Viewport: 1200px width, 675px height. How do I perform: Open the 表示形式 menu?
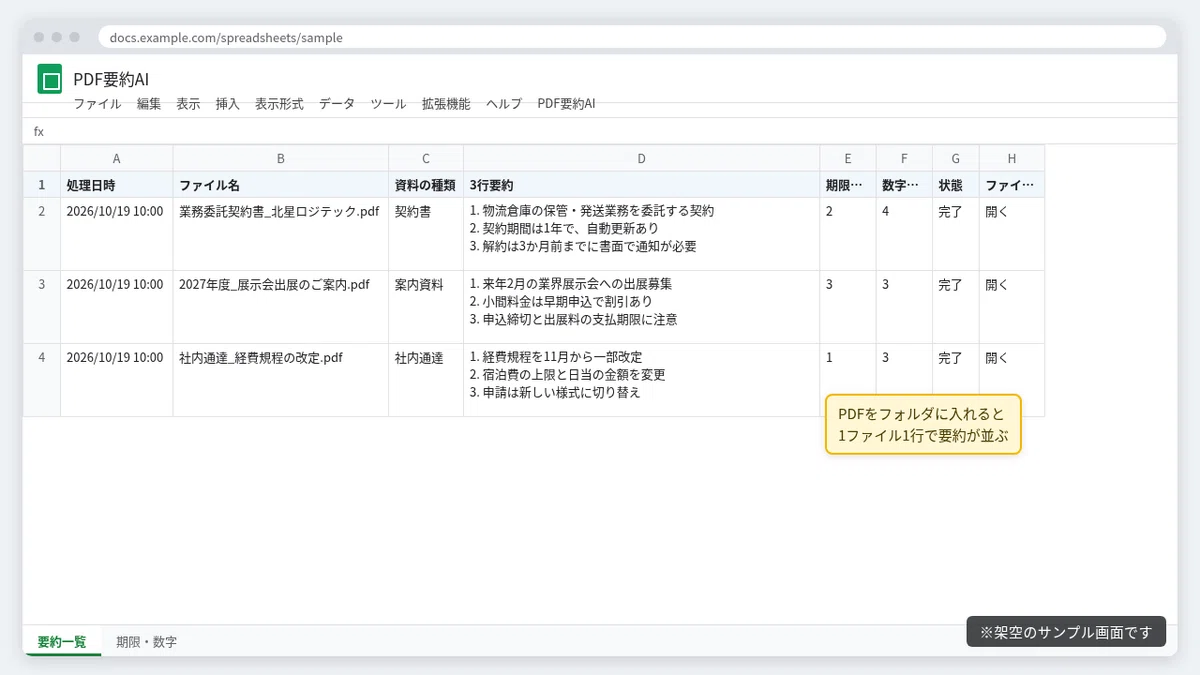pyautogui.click(x=279, y=104)
